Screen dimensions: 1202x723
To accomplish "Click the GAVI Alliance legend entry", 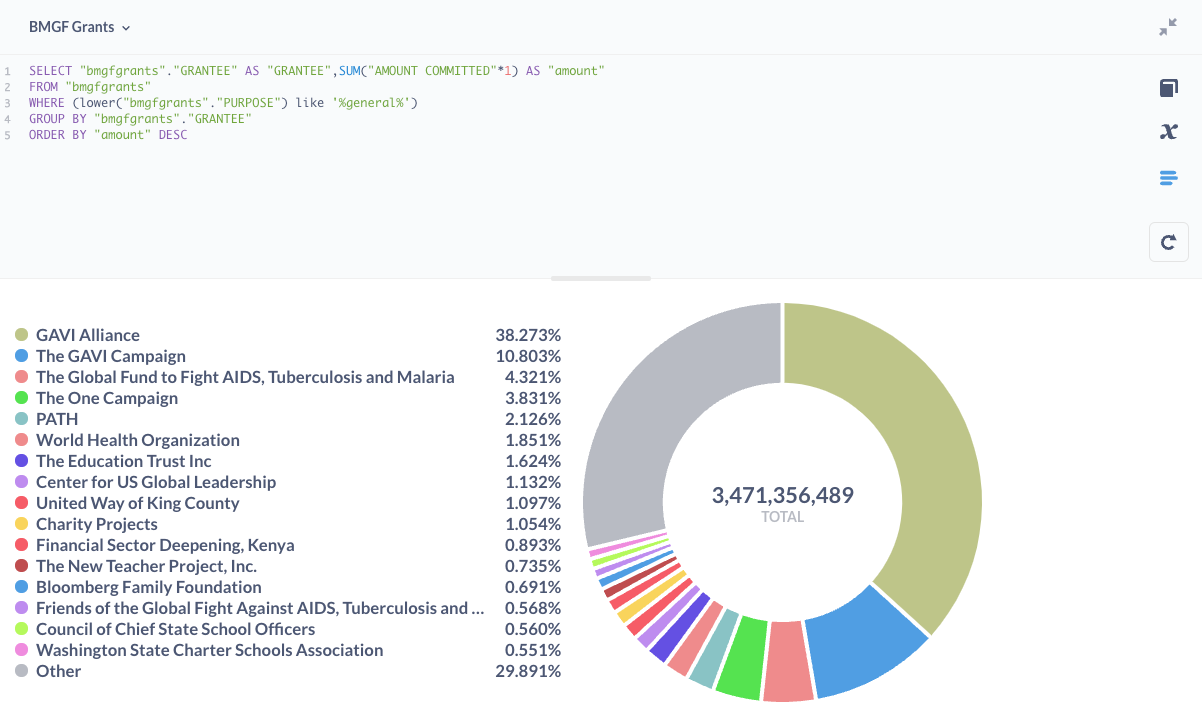I will tap(88, 335).
